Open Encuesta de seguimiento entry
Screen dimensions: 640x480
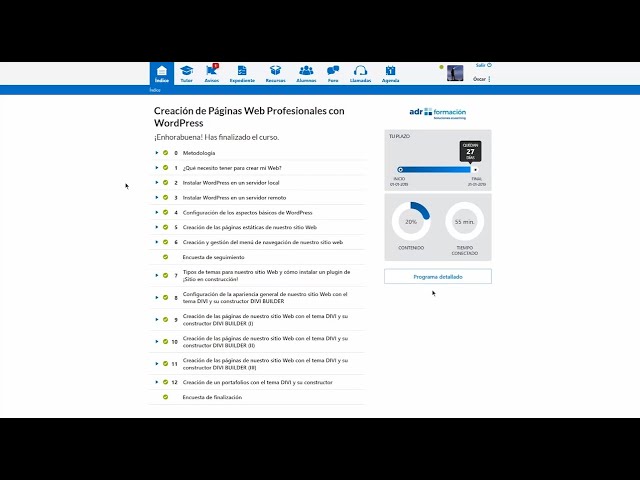pyautogui.click(x=213, y=257)
